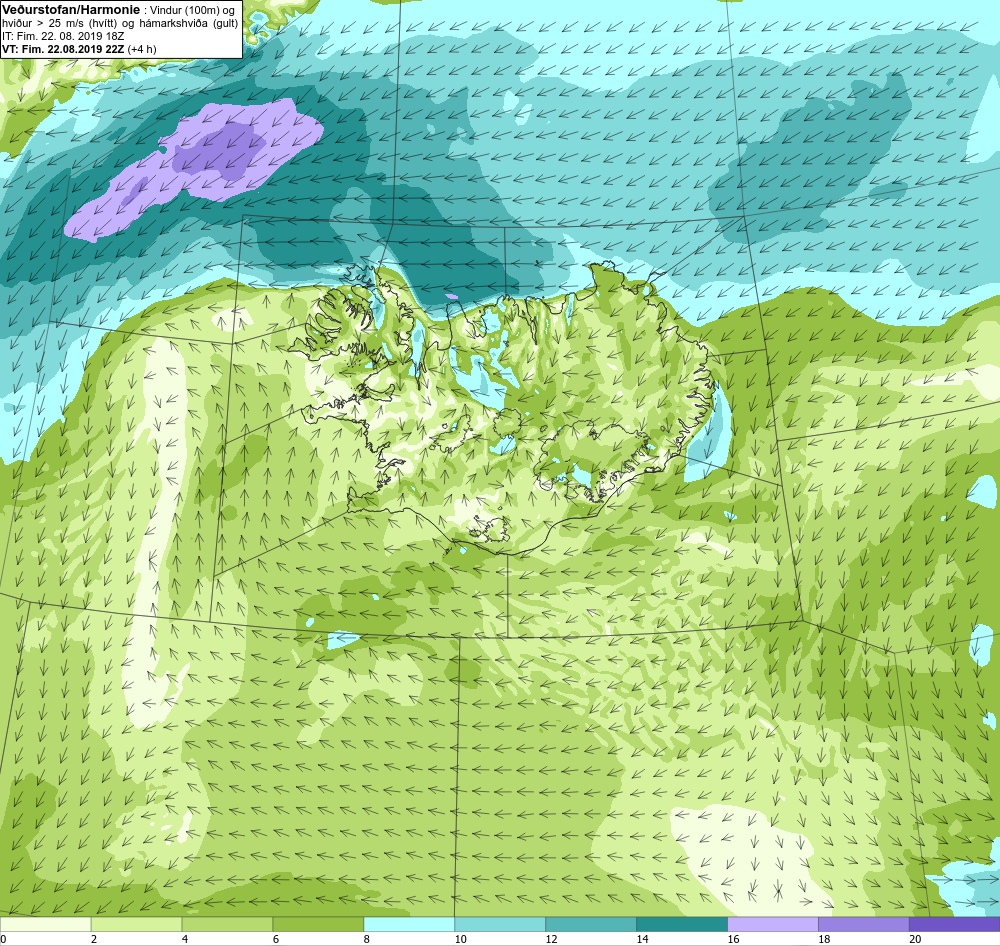Click the 14-16 m/s dark teal swatch
Image resolution: width=1000 pixels, height=946 pixels.
tap(681, 924)
